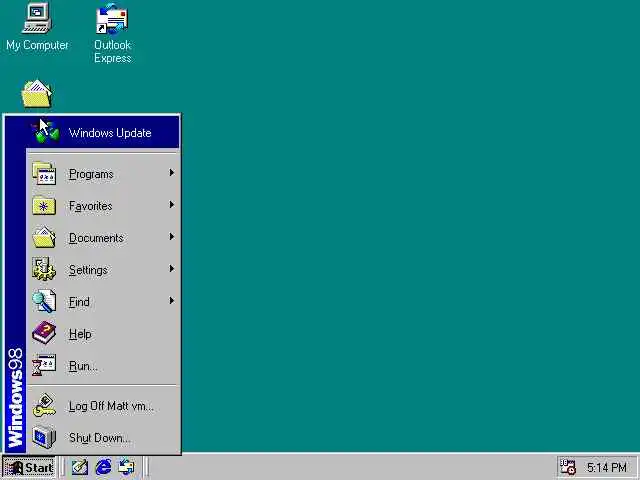Choose Log Off Matt vm...
Image resolution: width=640 pixels, height=480 pixels.
click(x=102, y=406)
